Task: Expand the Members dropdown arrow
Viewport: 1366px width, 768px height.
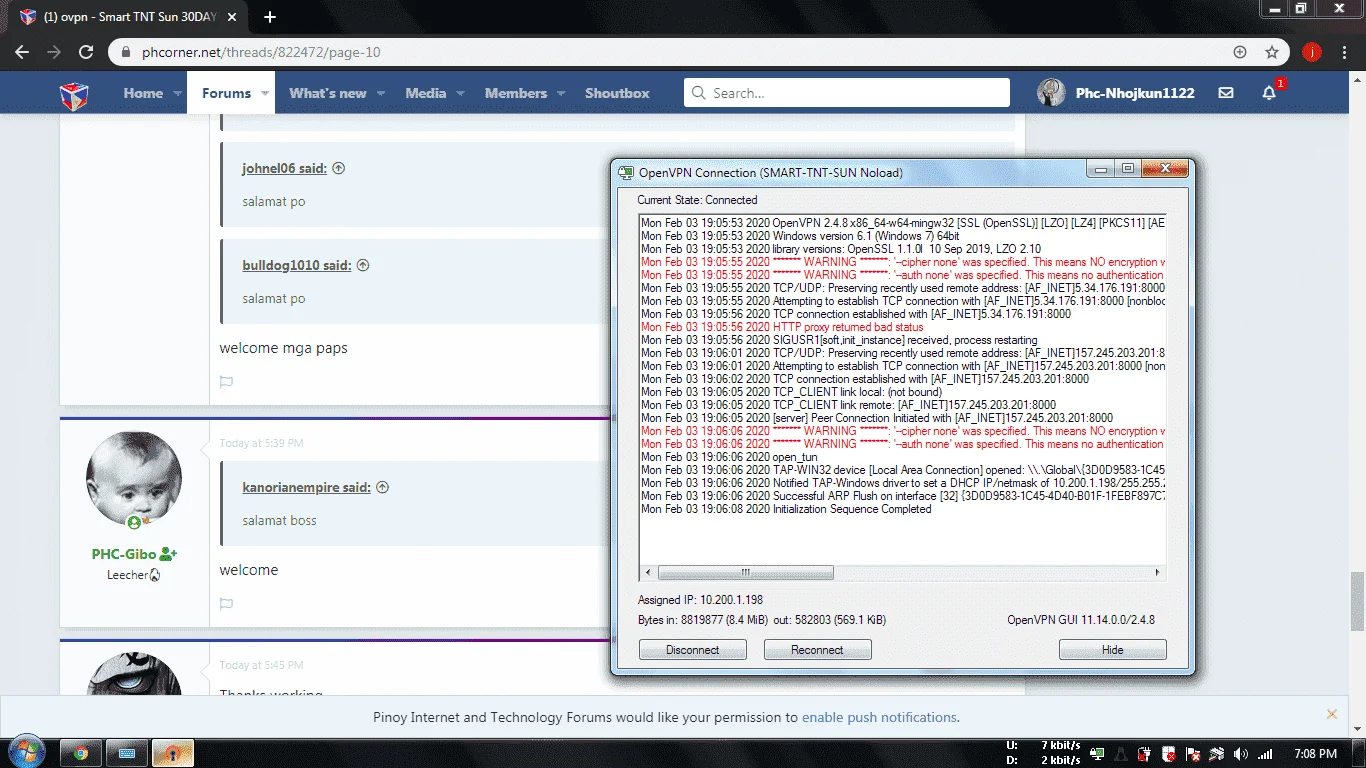Action: (x=561, y=94)
